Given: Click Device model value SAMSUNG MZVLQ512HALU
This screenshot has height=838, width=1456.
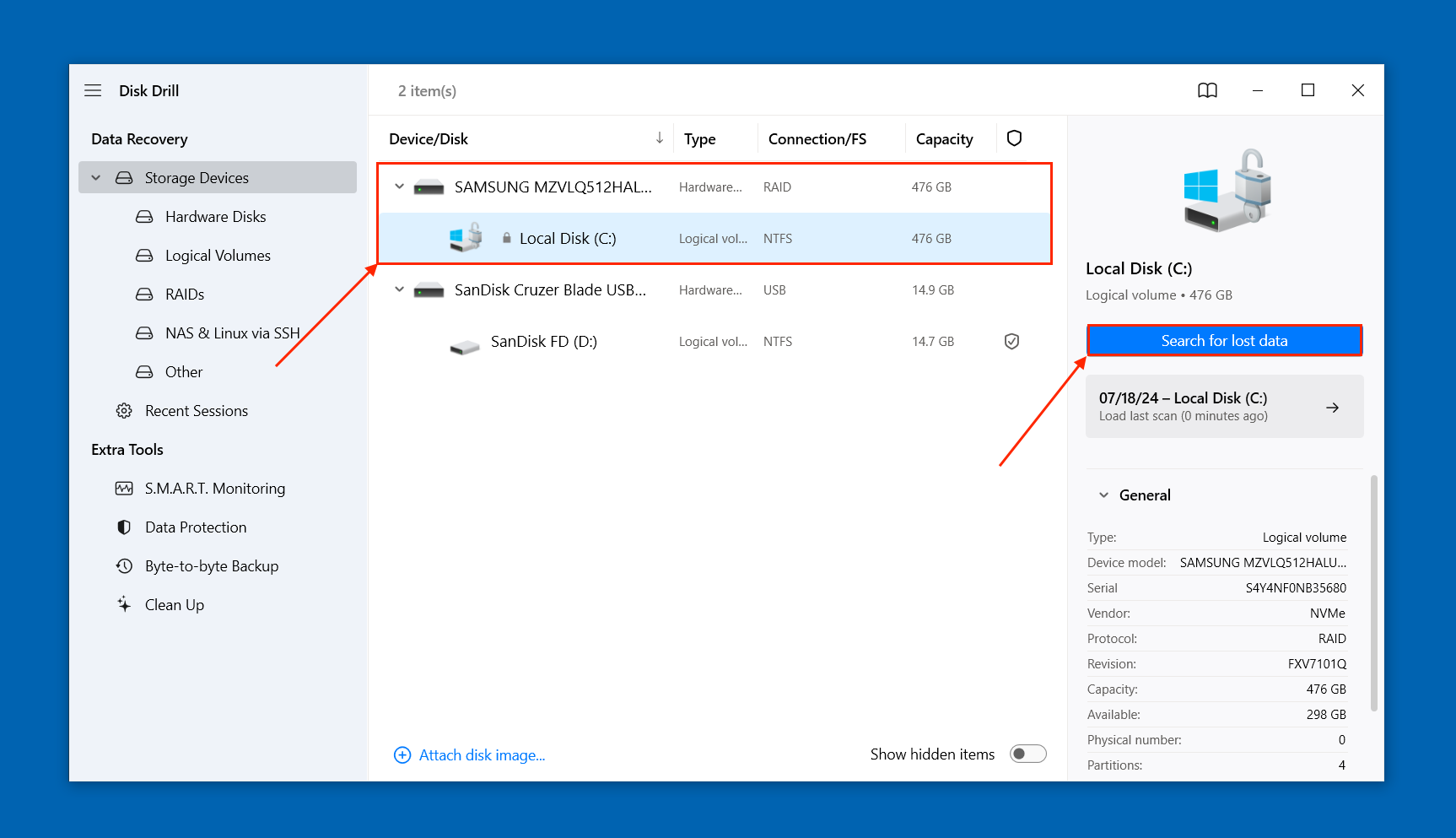Looking at the screenshot, I should pyautogui.click(x=1263, y=563).
